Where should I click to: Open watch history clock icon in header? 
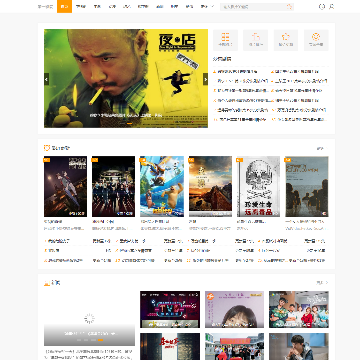tap(322, 6)
